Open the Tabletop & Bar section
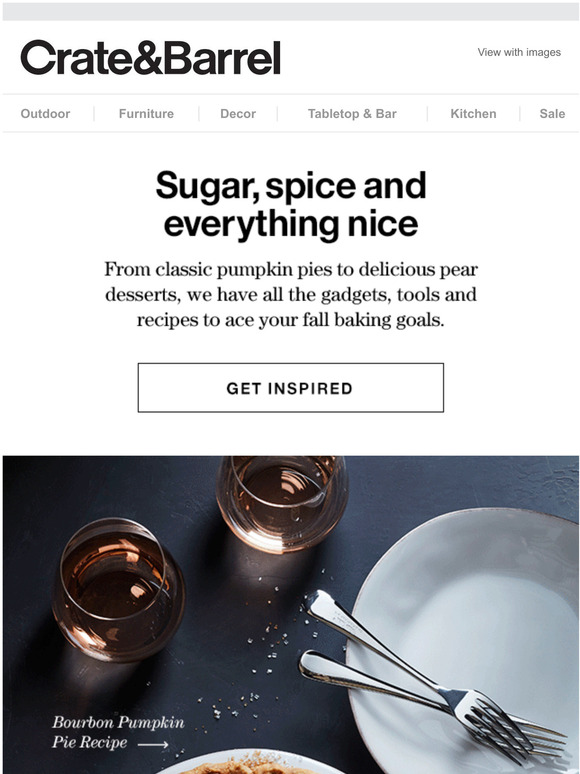This screenshot has height=774, width=580. pos(352,114)
